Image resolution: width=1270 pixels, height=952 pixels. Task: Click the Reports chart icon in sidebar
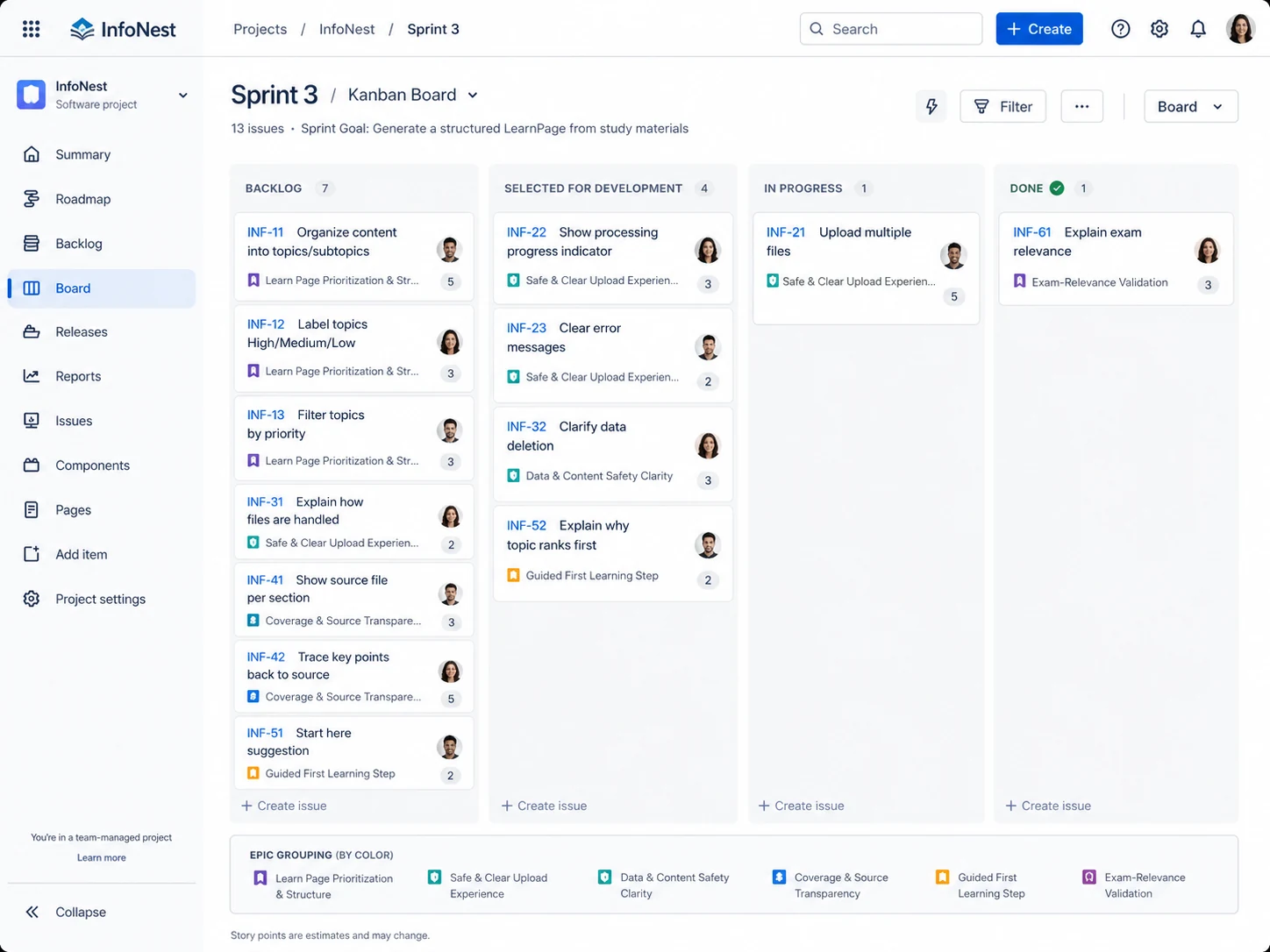coord(32,376)
